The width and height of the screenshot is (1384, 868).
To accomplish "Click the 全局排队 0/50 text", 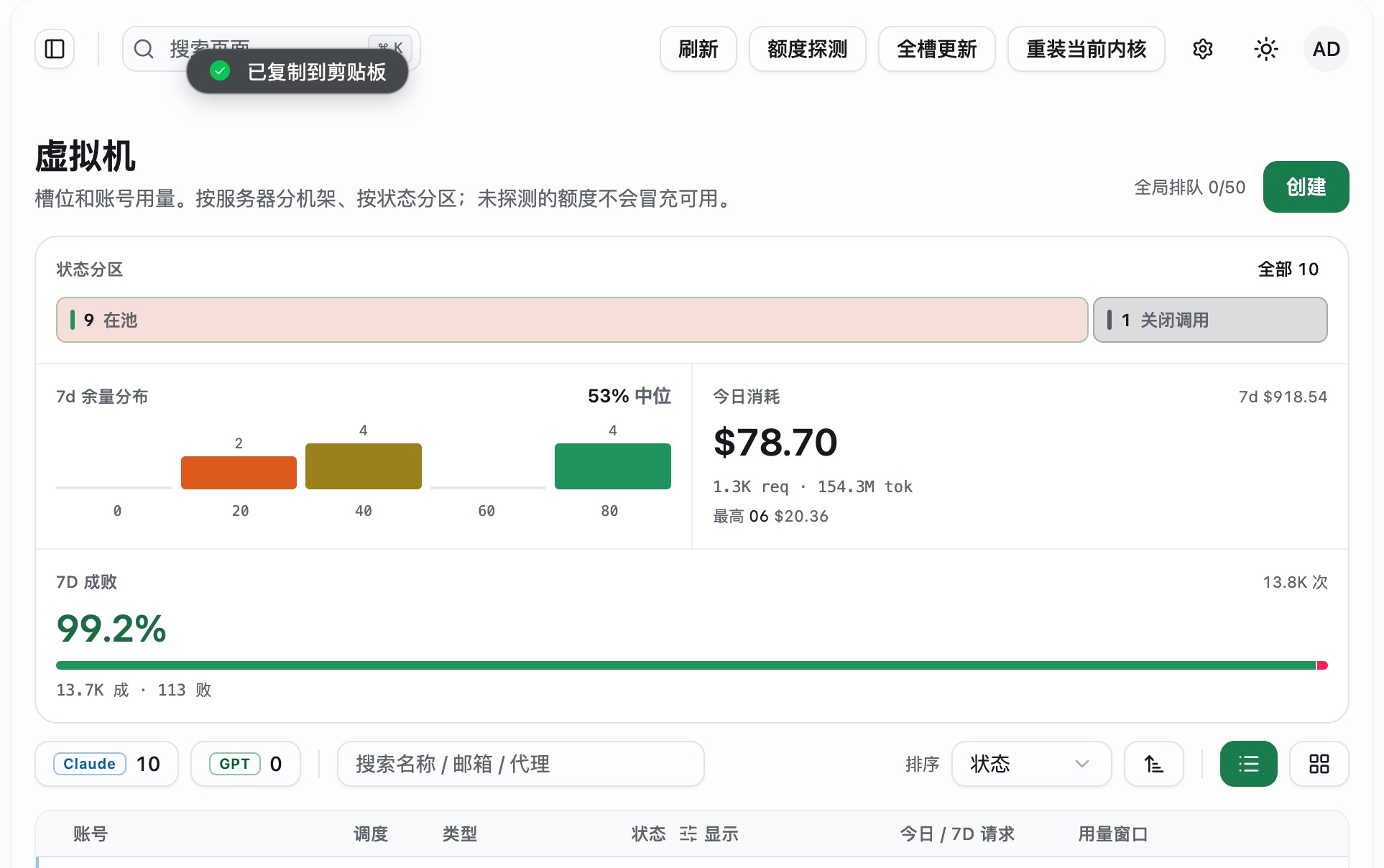I will pos(1190,187).
